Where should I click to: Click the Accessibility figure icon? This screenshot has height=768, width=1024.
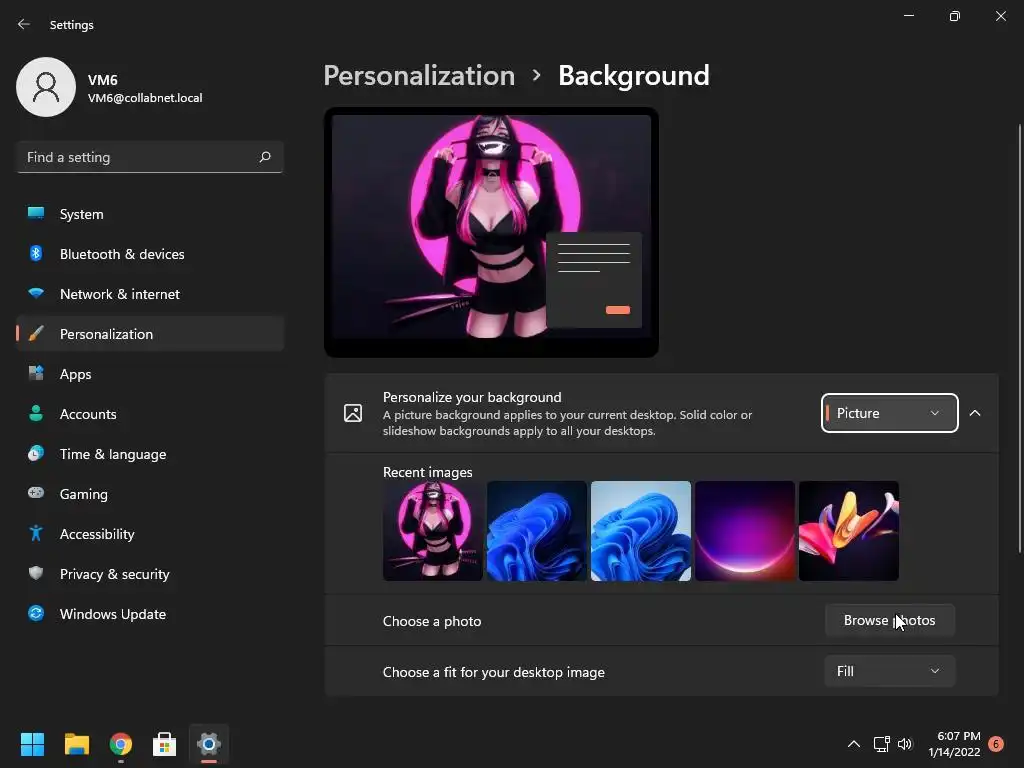coord(36,534)
